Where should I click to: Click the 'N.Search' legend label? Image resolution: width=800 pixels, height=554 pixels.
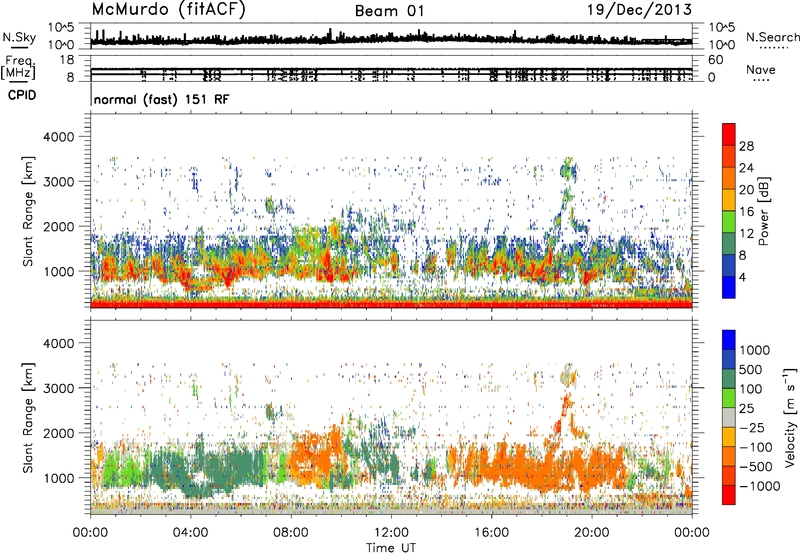point(773,37)
